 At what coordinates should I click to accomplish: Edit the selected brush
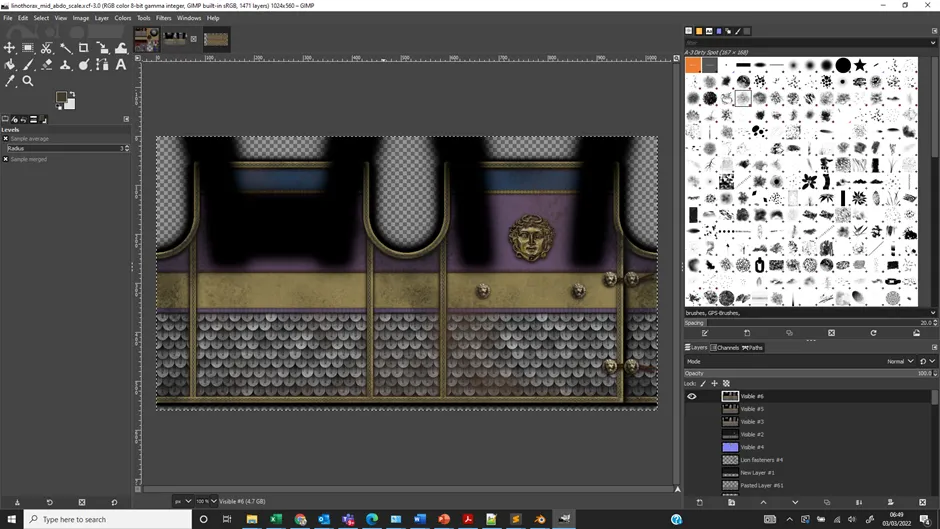pyautogui.click(x=705, y=333)
